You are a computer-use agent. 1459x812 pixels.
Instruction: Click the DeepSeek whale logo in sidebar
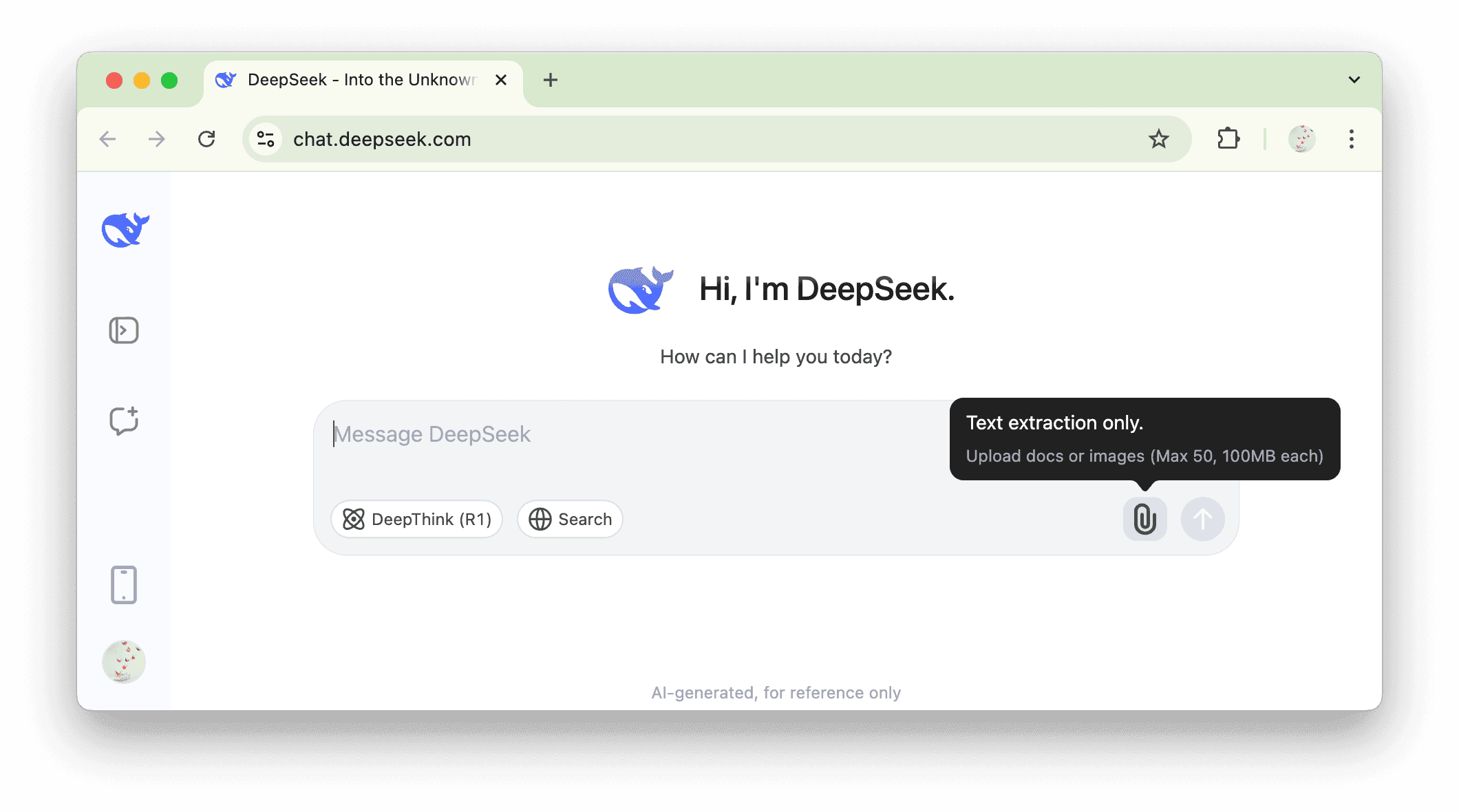pyautogui.click(x=125, y=230)
